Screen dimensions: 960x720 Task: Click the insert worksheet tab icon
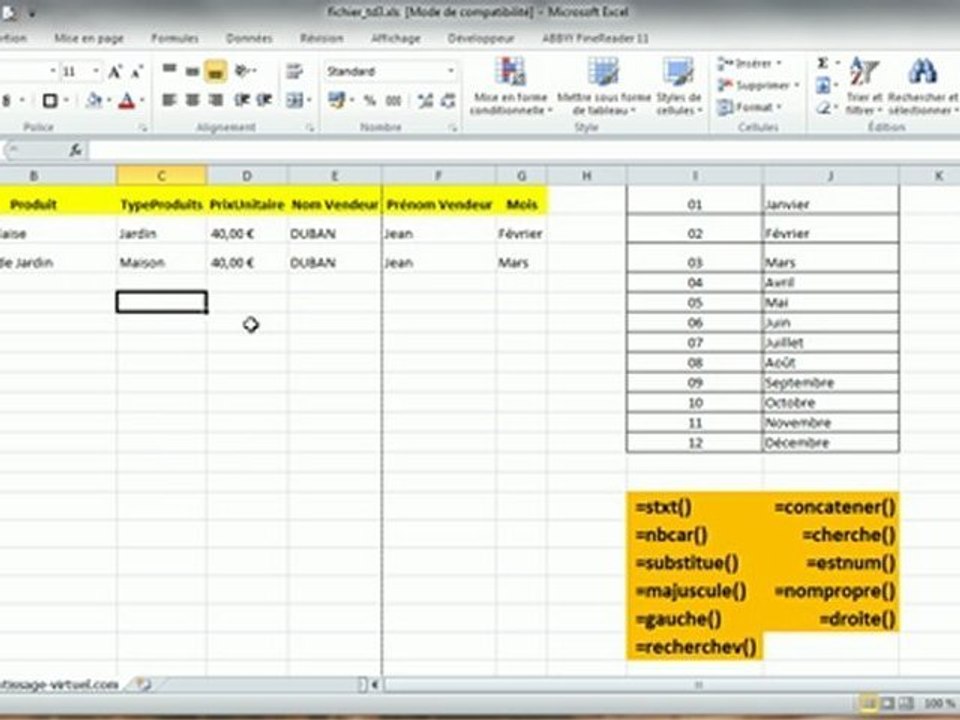pos(143,684)
